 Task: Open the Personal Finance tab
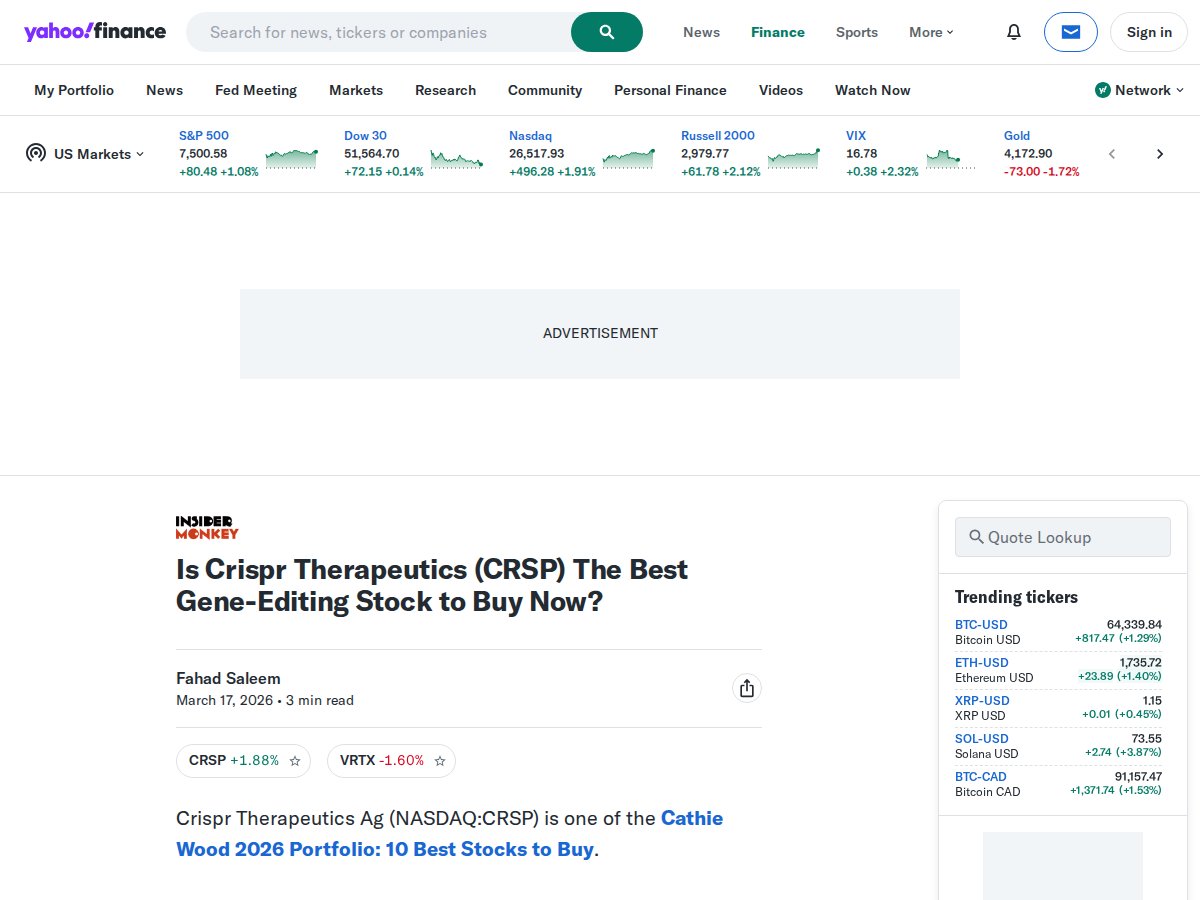pos(670,90)
